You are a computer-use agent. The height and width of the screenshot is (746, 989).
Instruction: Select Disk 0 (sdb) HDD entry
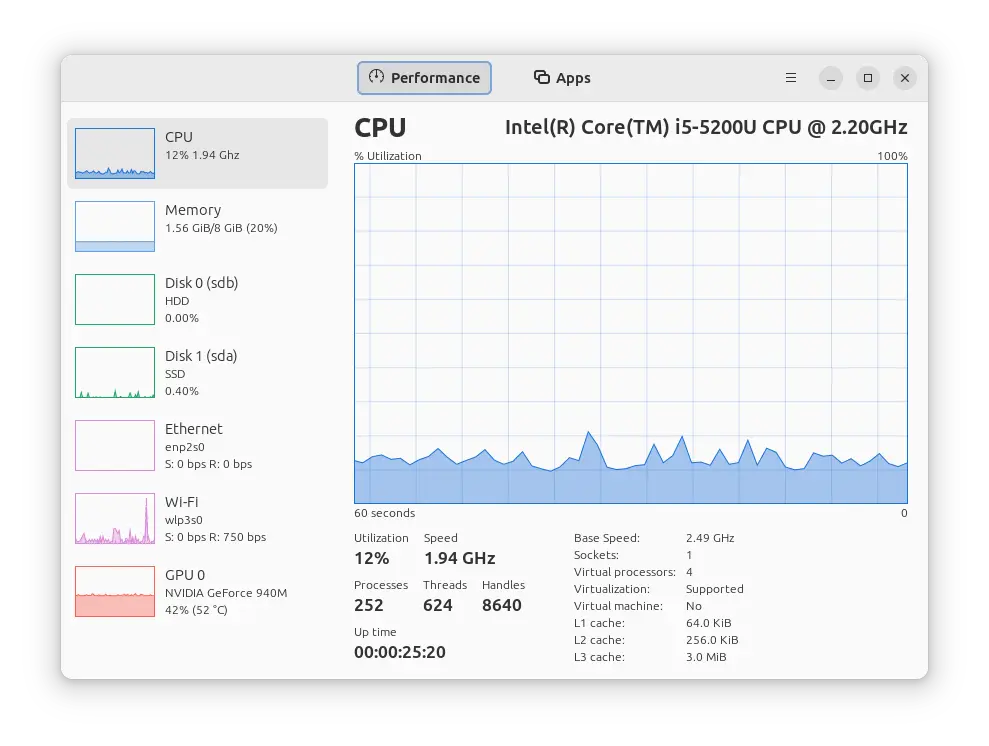(201, 299)
